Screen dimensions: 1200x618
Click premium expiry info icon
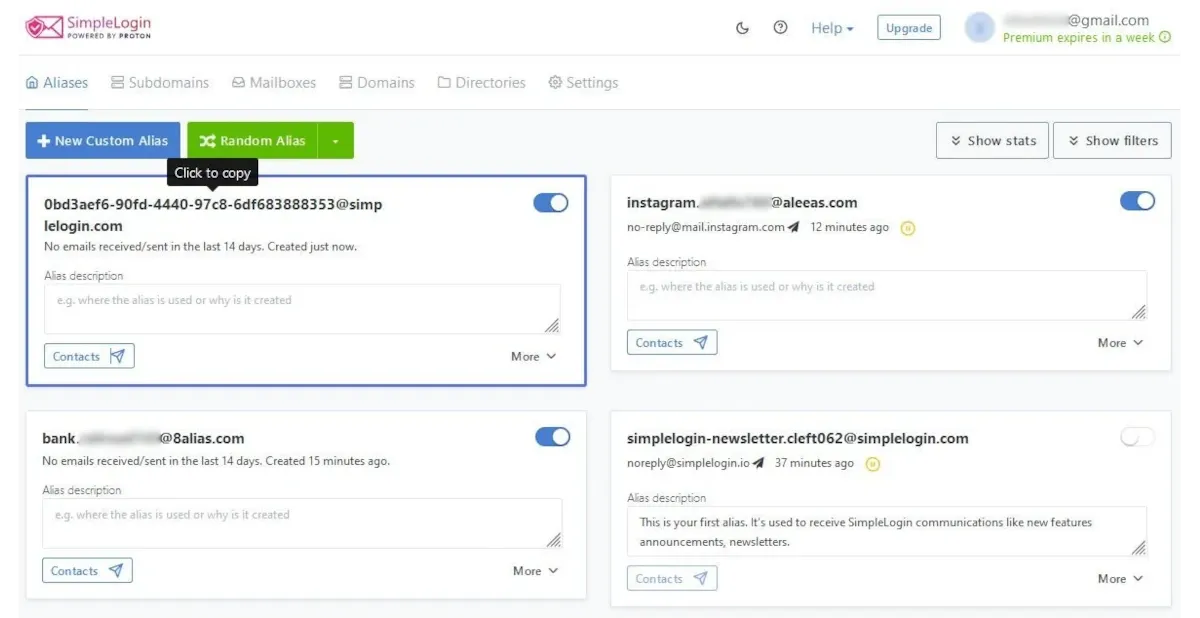(x=1164, y=38)
